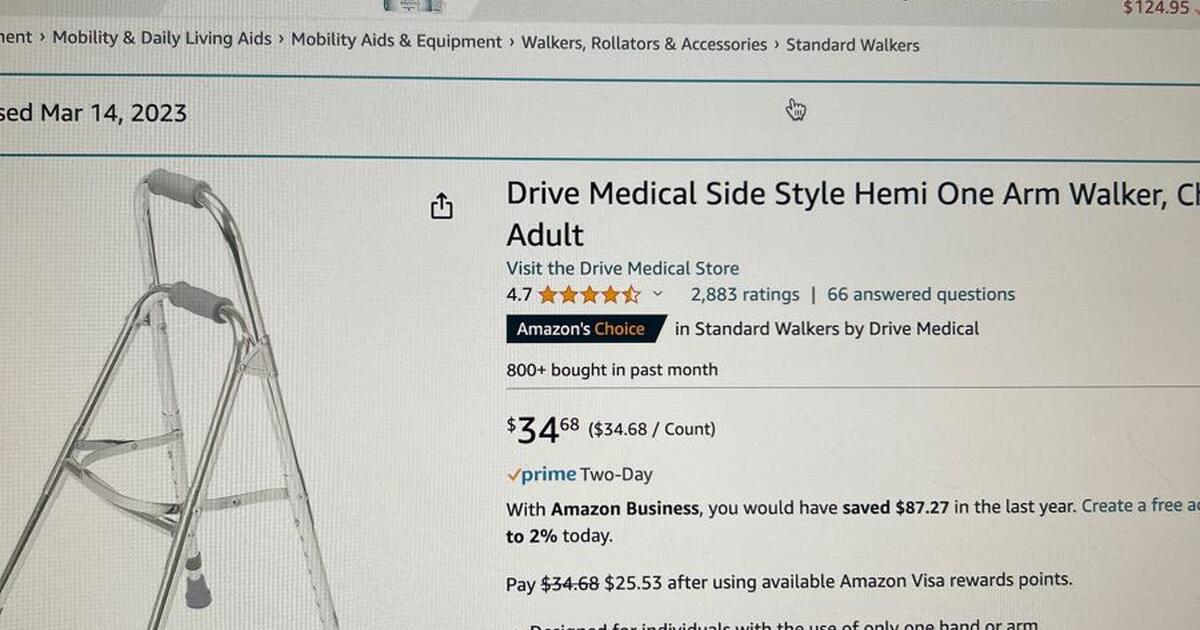Image resolution: width=1200 pixels, height=630 pixels.
Task: Open 'Mobility Aids & Equipment' category
Action: click(x=396, y=40)
